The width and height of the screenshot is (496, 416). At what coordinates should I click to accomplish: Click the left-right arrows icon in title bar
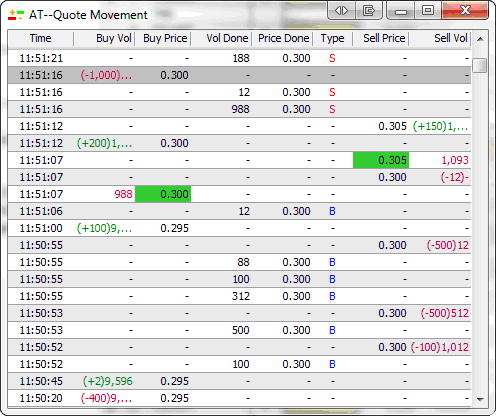coord(341,11)
